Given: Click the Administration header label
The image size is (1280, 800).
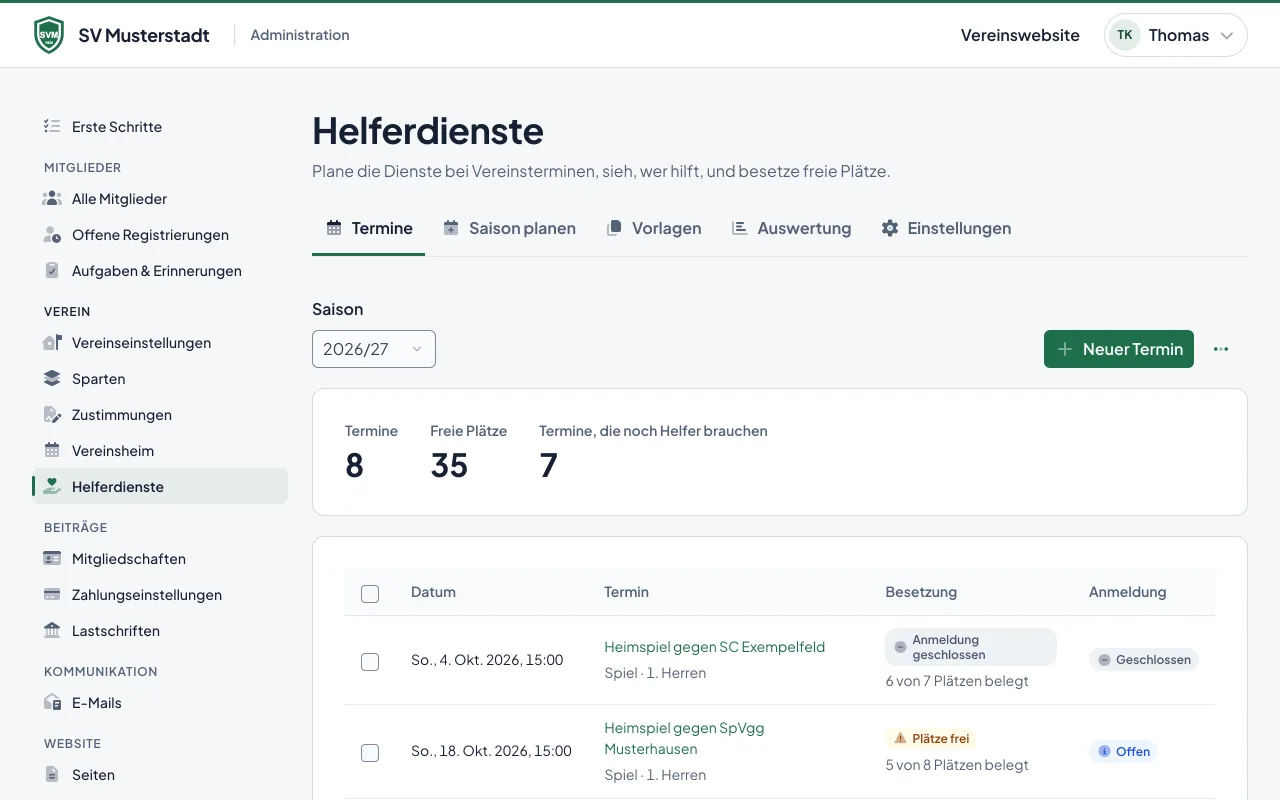Looking at the screenshot, I should [x=300, y=35].
